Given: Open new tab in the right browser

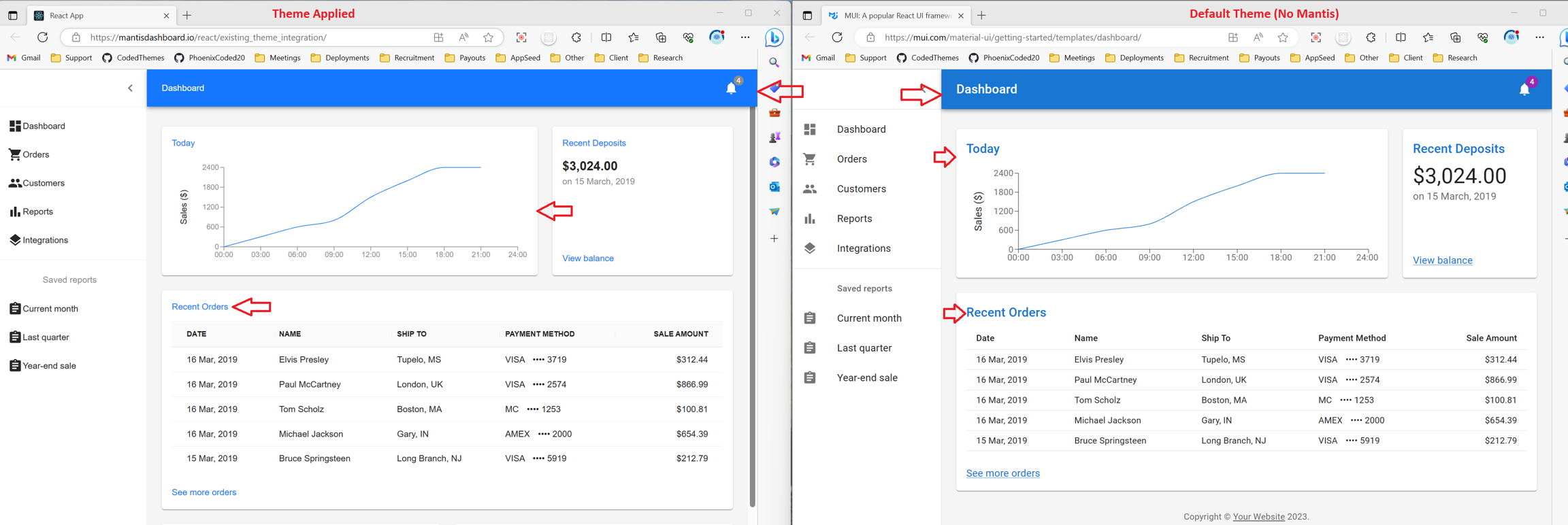Looking at the screenshot, I should (981, 15).
